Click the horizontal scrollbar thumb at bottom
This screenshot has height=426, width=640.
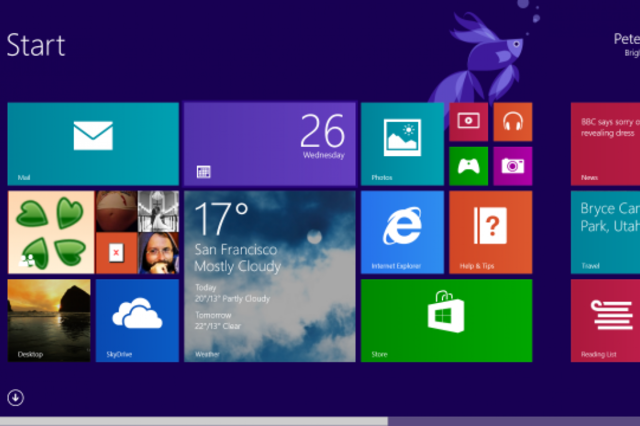click(194, 421)
